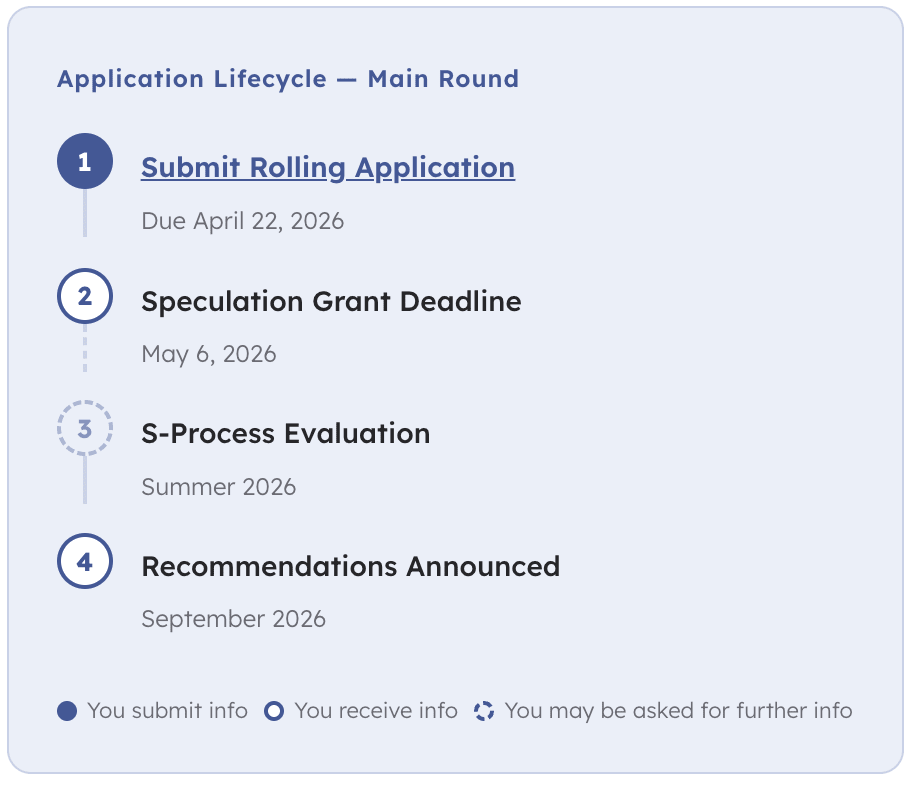Click the filled step 1 circle
The image size is (912, 786).
point(85,162)
